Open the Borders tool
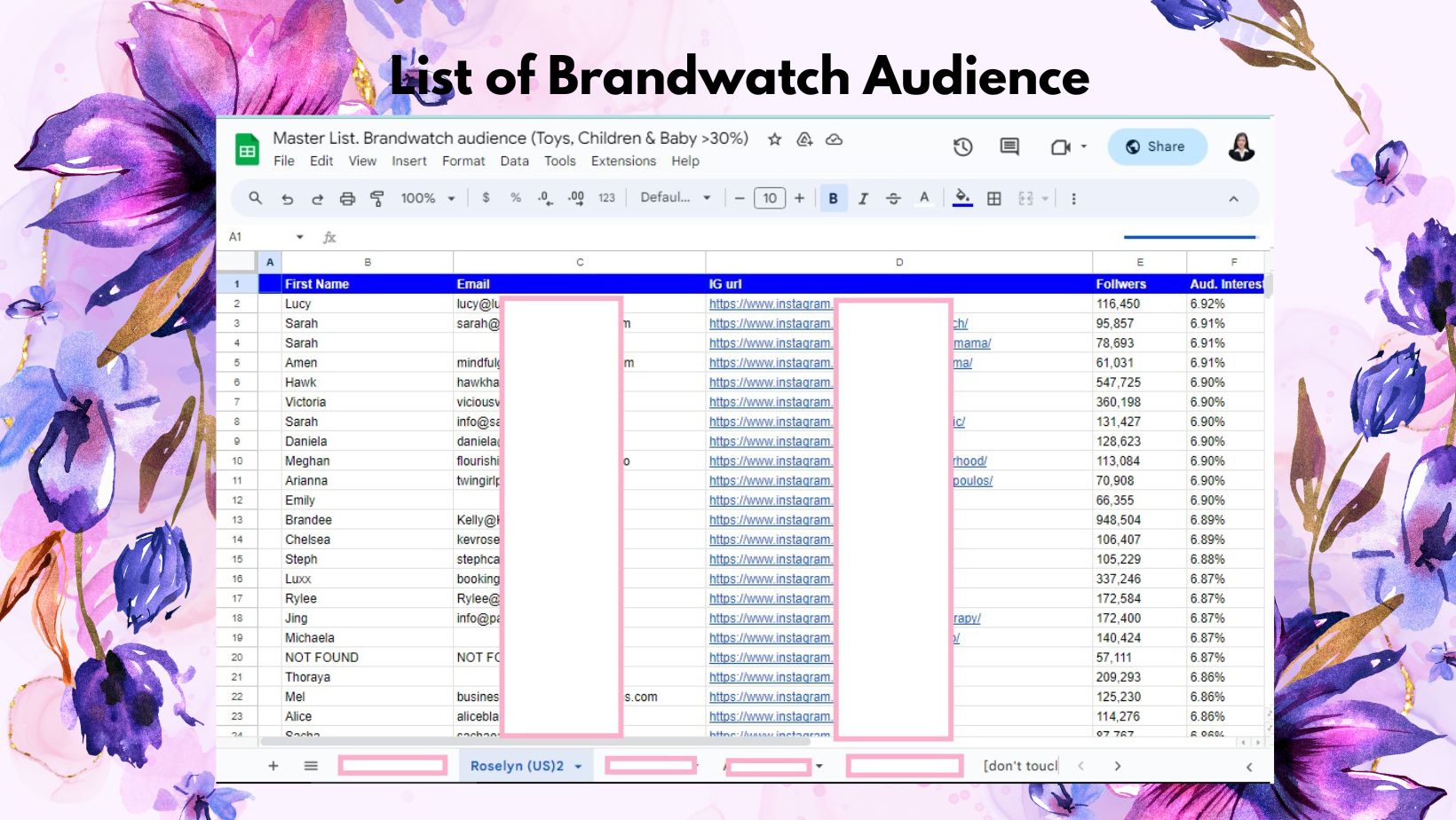Screen dimensions: 1456x820 tap(994, 199)
